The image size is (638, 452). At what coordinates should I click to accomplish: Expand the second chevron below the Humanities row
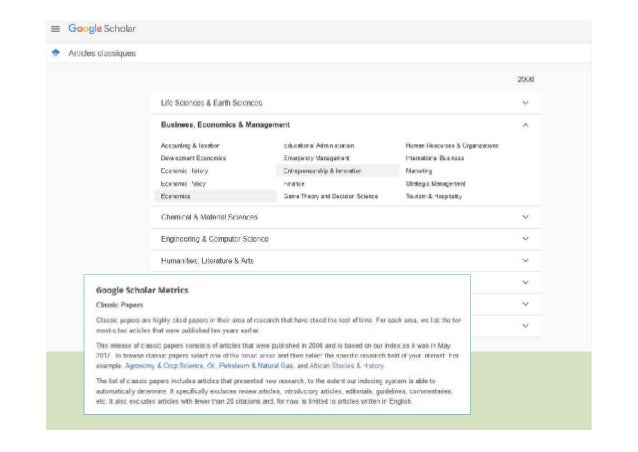click(525, 304)
